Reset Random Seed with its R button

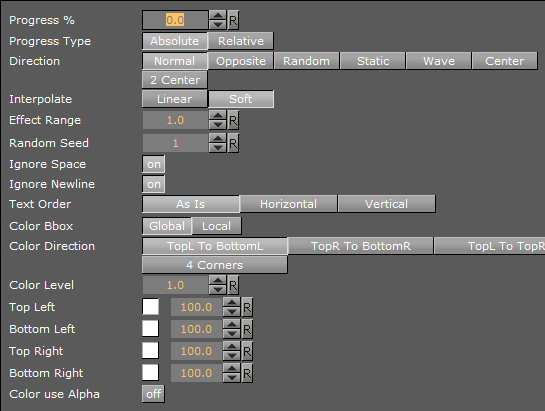pos(233,143)
